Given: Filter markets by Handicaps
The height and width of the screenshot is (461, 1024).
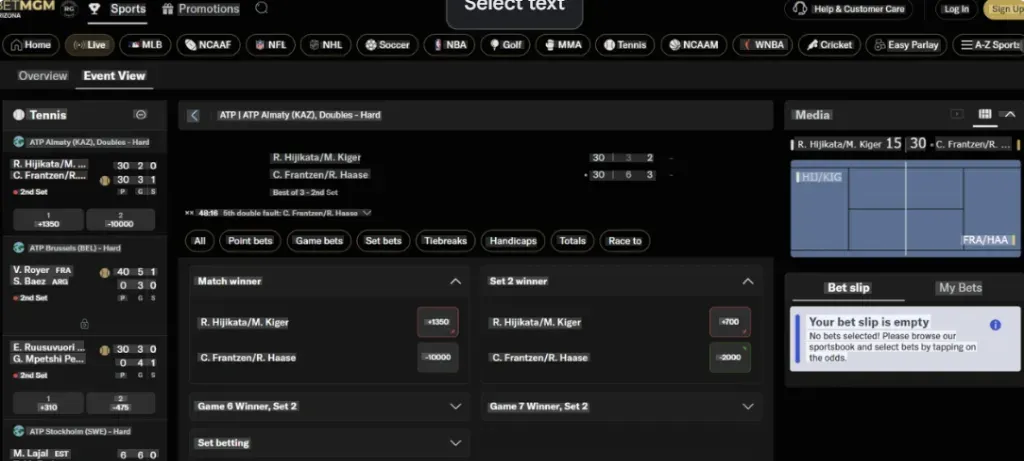Looking at the screenshot, I should click(x=513, y=241).
